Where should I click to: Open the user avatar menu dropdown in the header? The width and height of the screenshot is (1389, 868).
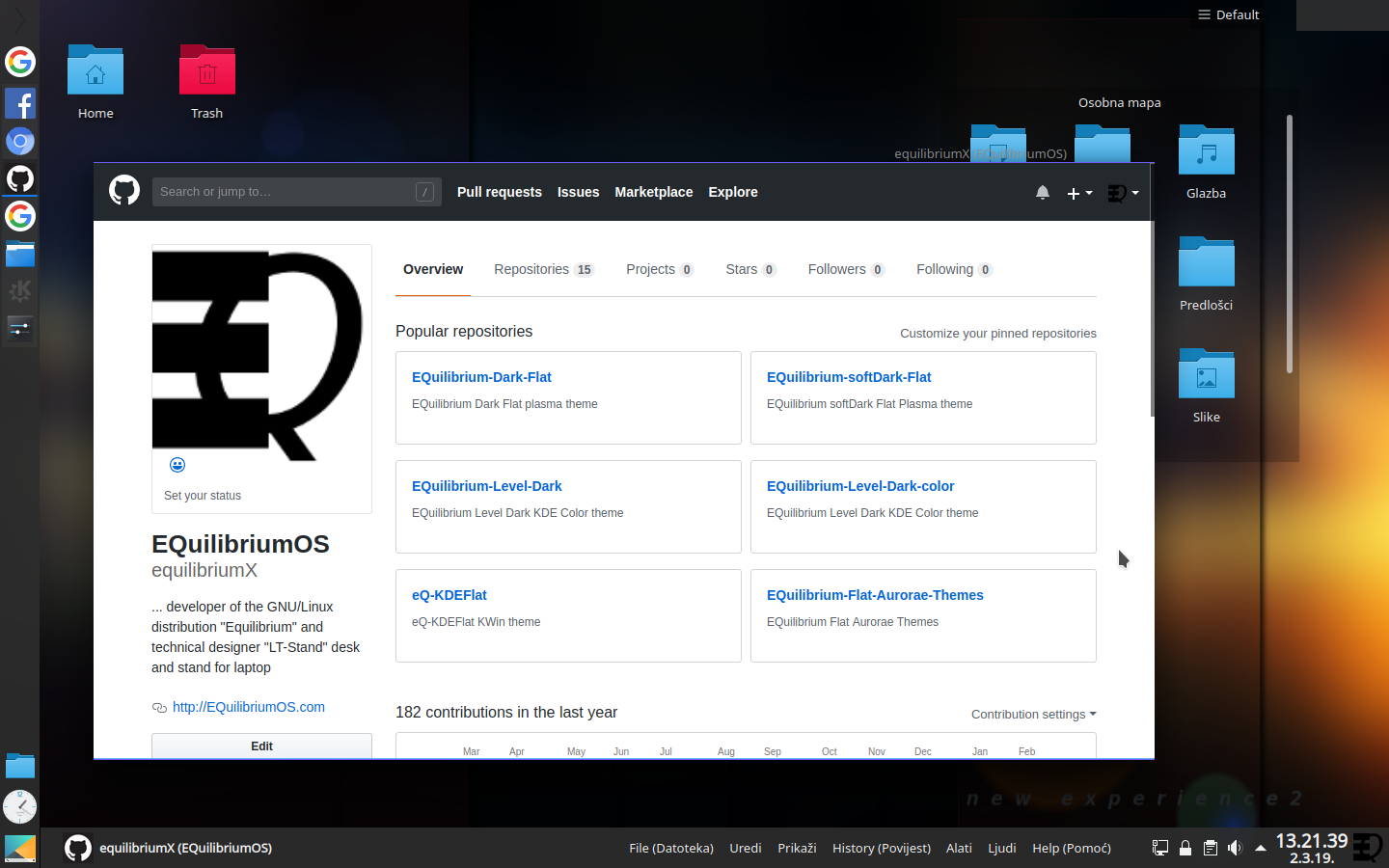point(1123,193)
